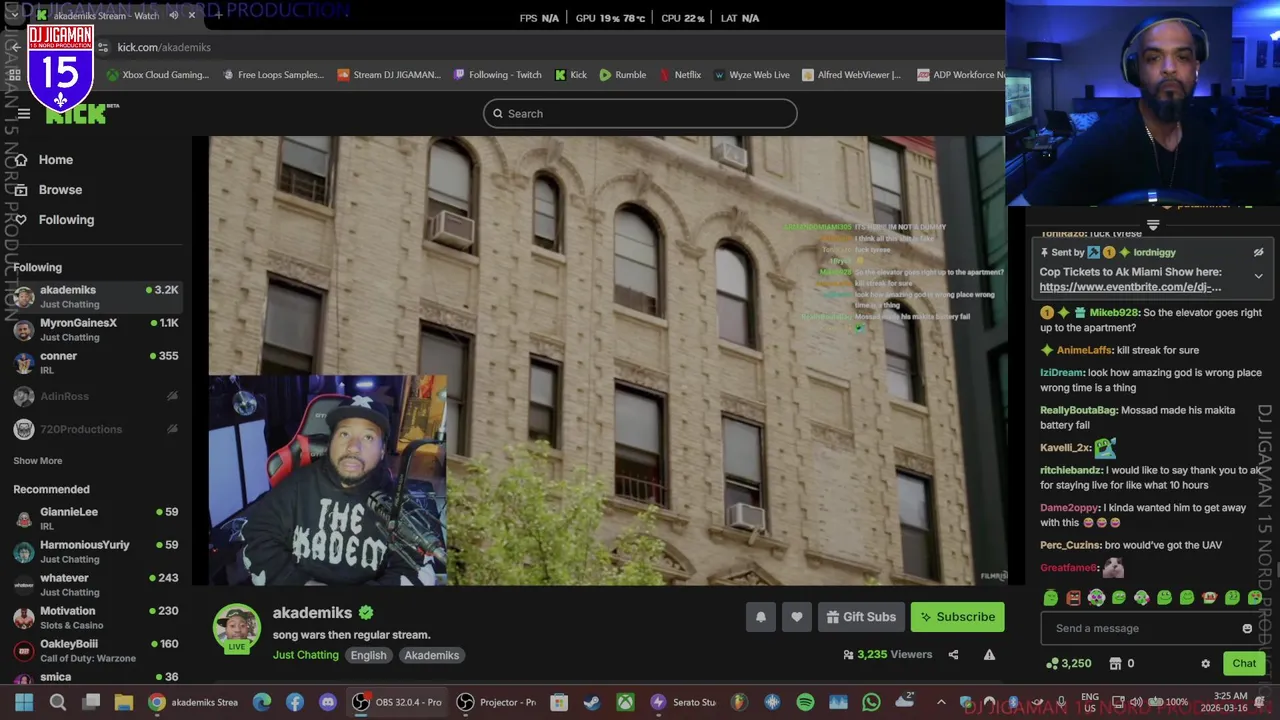The width and height of the screenshot is (1280, 720).
Task: Mute the akademiks browser tab audio
Action: click(x=173, y=15)
